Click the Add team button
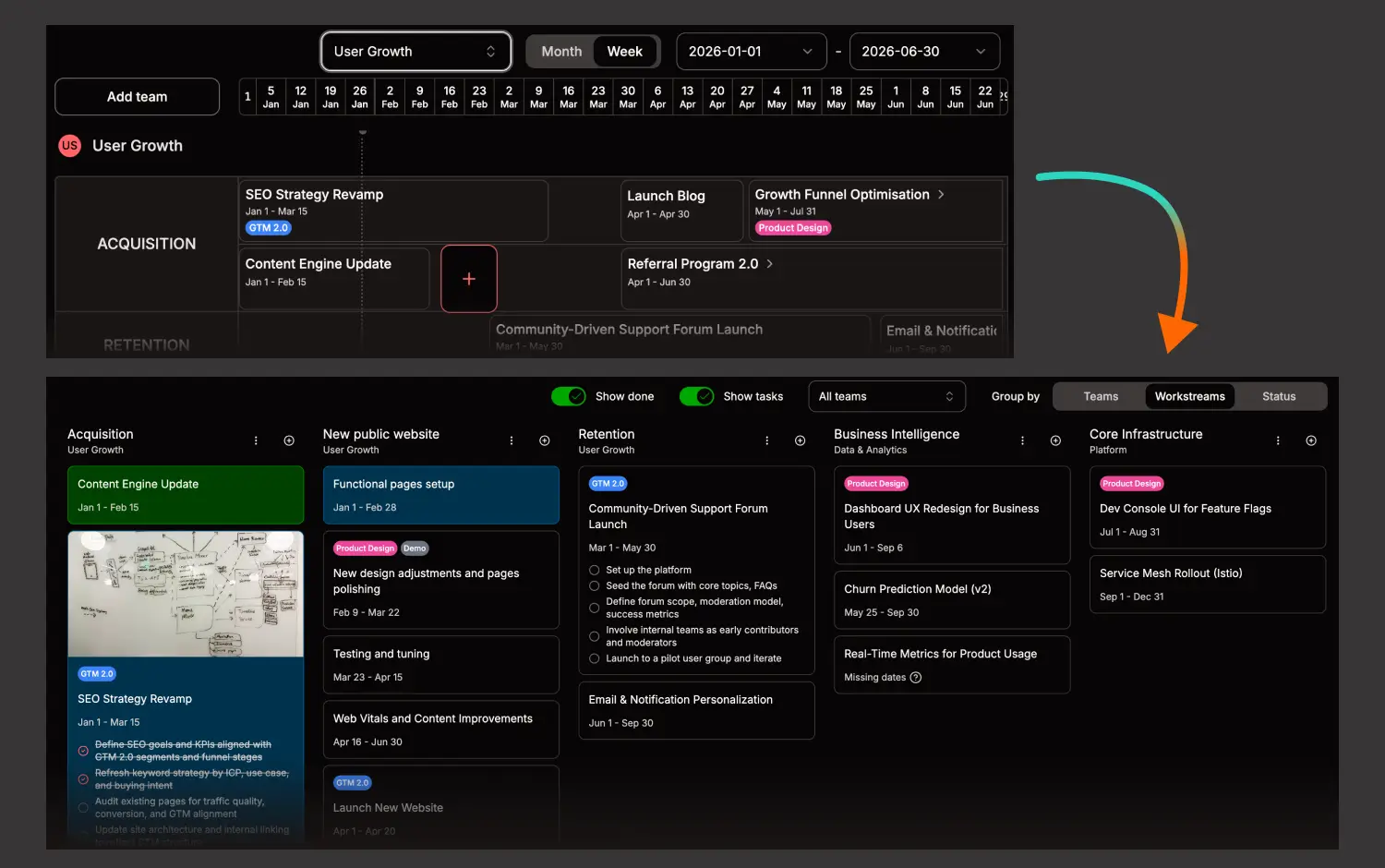 point(137,96)
